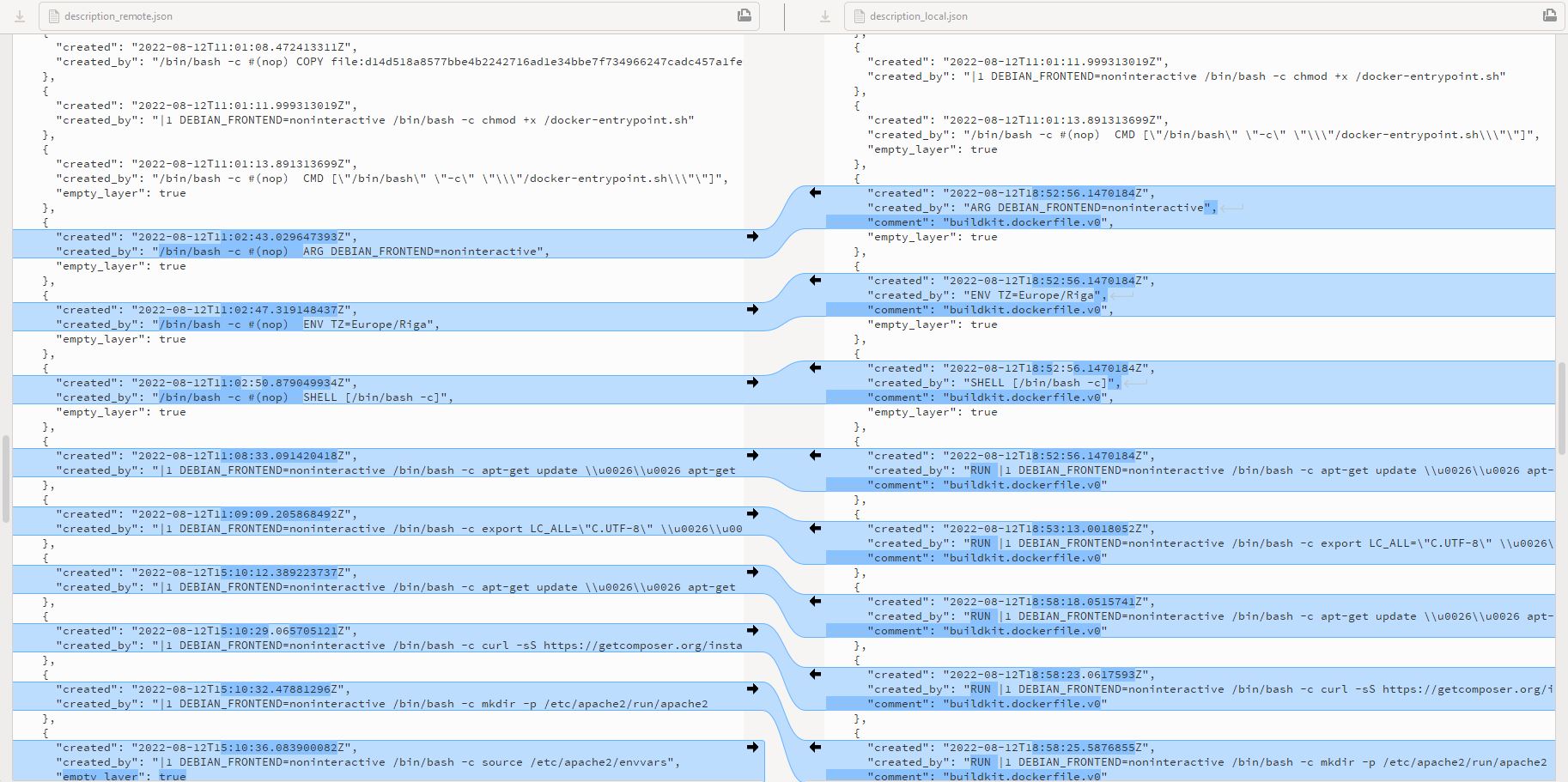Screen dimensions: 1568x782
Task: Click remote line with 'COPY file:d14d518a8577'
Action: (x=399, y=62)
